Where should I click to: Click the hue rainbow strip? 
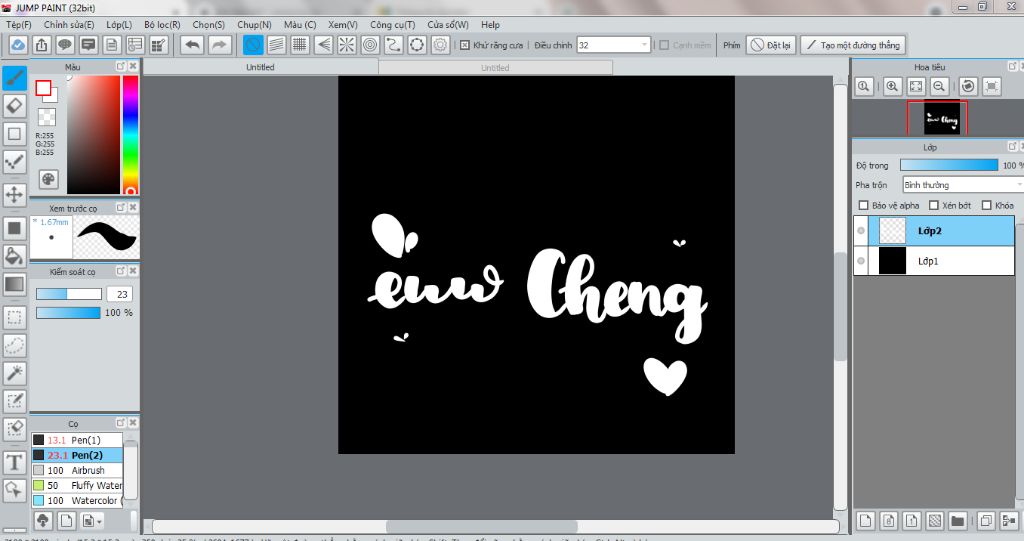tap(131, 135)
